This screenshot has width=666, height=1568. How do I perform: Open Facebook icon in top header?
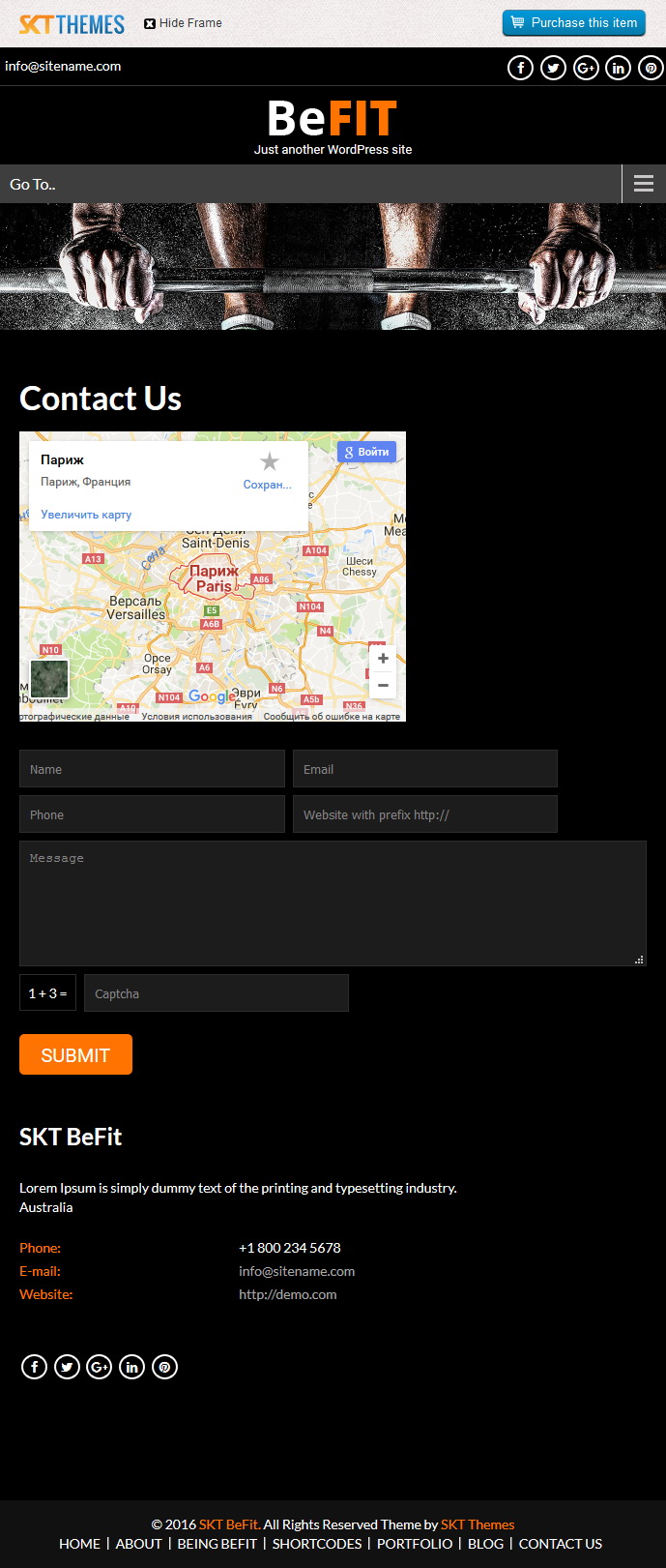click(520, 68)
